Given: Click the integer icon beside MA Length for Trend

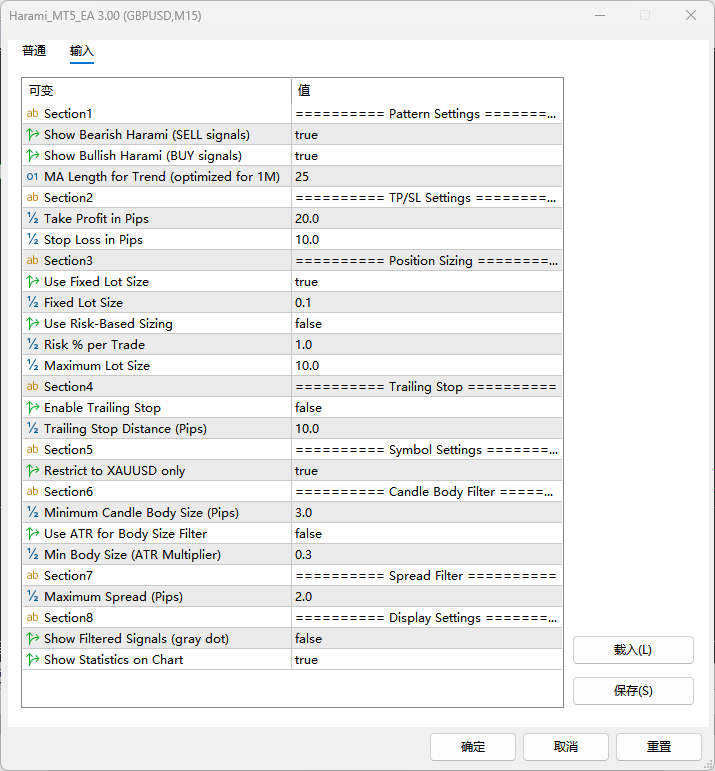Looking at the screenshot, I should tap(33, 177).
